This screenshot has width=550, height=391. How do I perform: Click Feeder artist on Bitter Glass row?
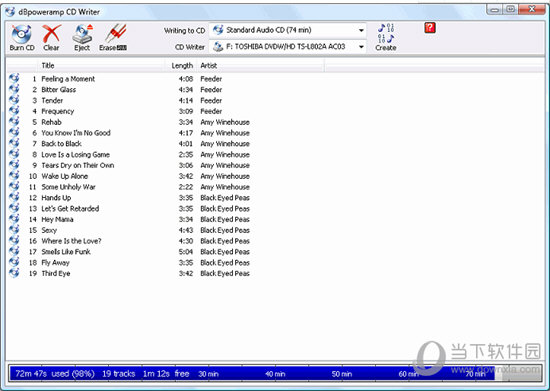coord(211,90)
